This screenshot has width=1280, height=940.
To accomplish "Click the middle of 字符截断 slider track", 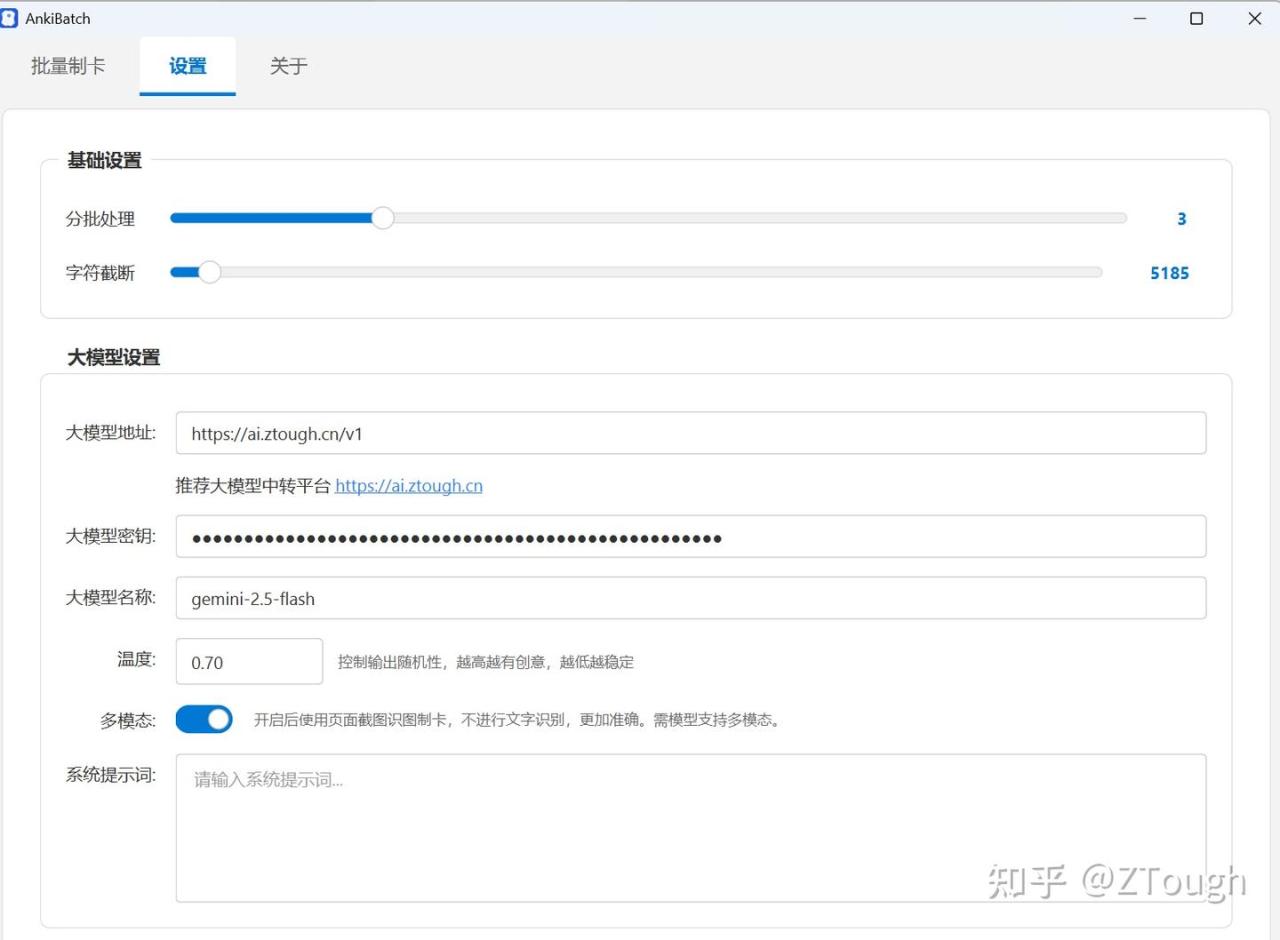I will point(636,272).
